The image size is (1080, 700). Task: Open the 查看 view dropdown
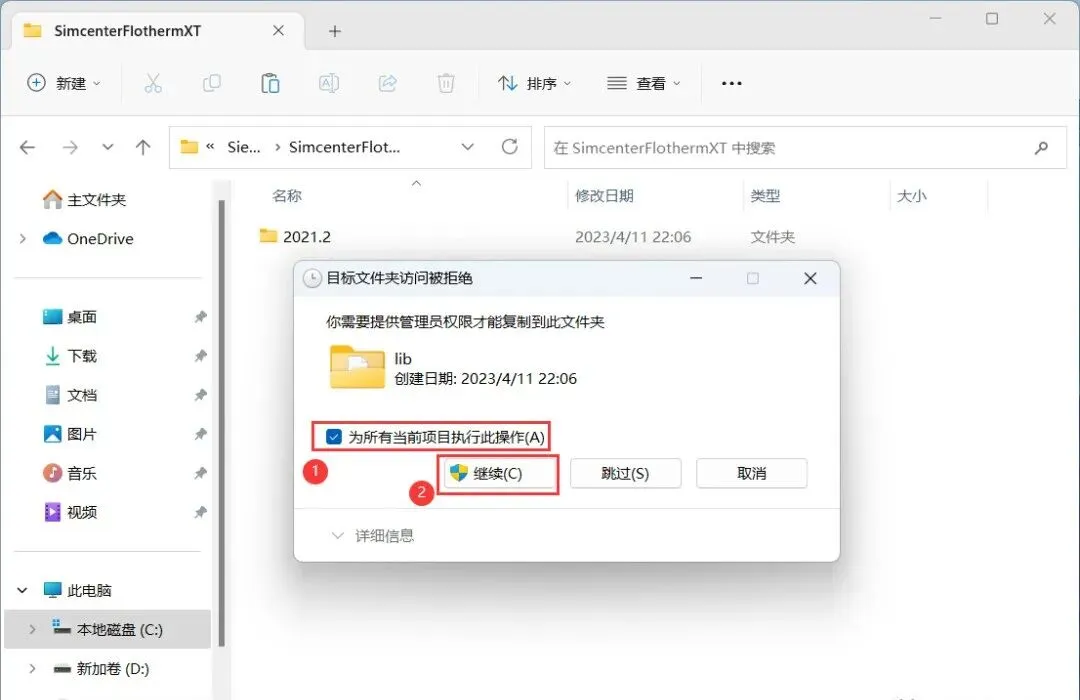tap(644, 83)
